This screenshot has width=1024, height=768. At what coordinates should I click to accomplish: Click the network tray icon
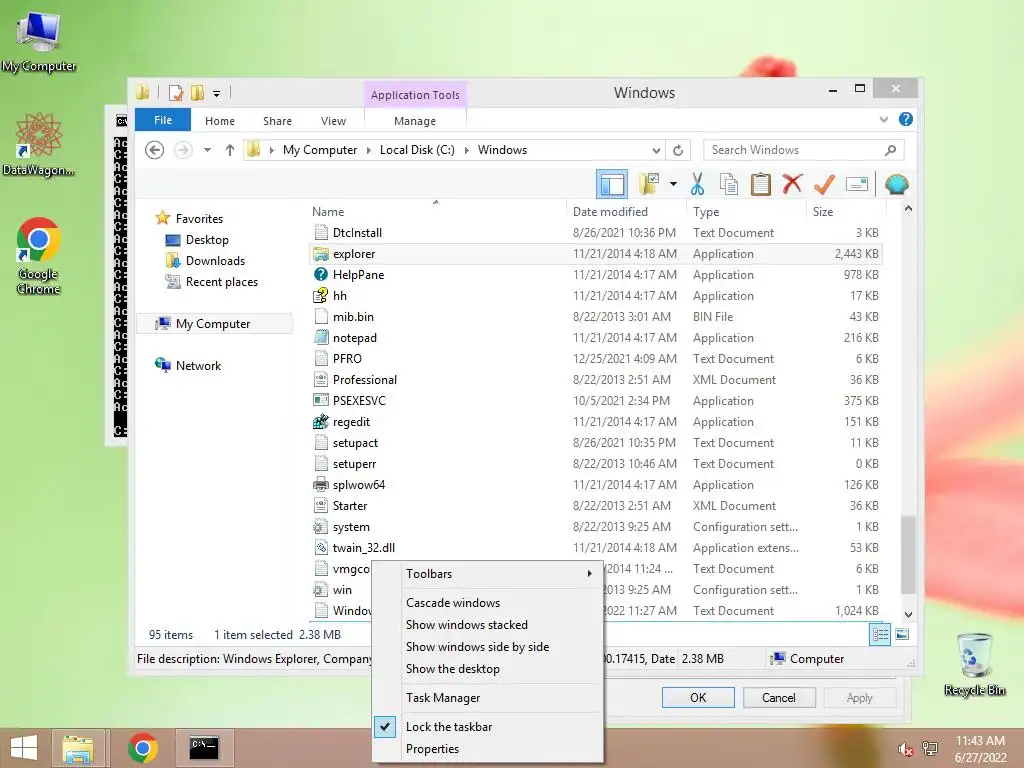click(930, 748)
